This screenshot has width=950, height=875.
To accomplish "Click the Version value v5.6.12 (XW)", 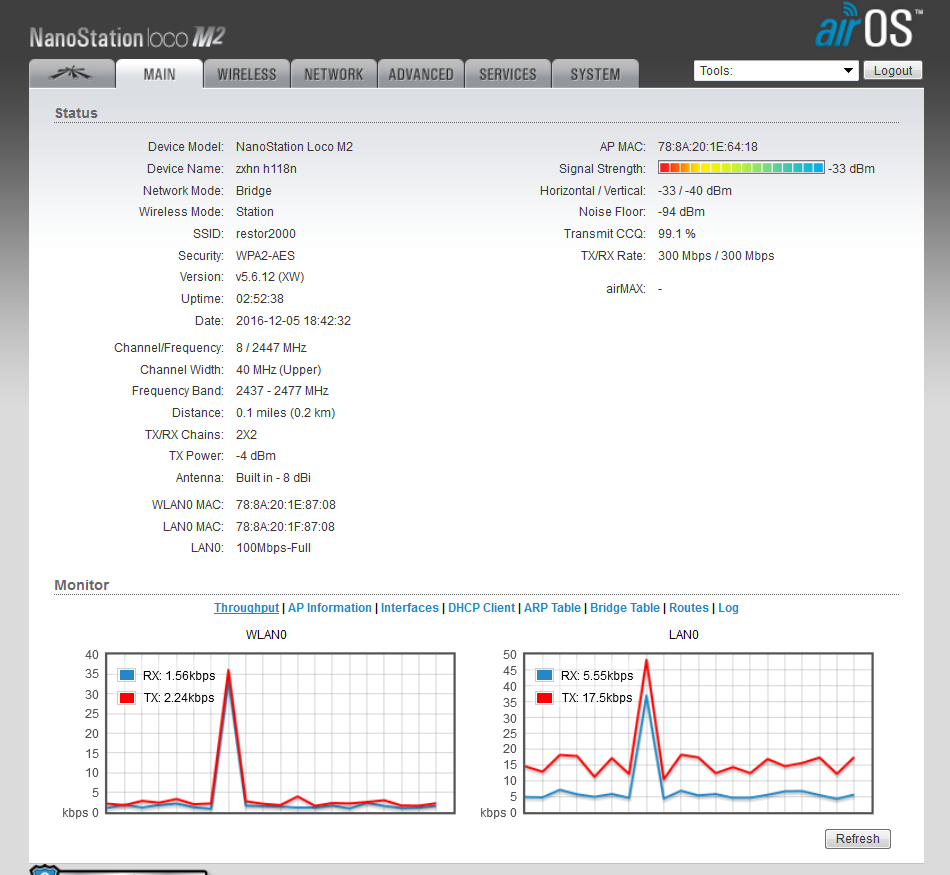I will (270, 277).
